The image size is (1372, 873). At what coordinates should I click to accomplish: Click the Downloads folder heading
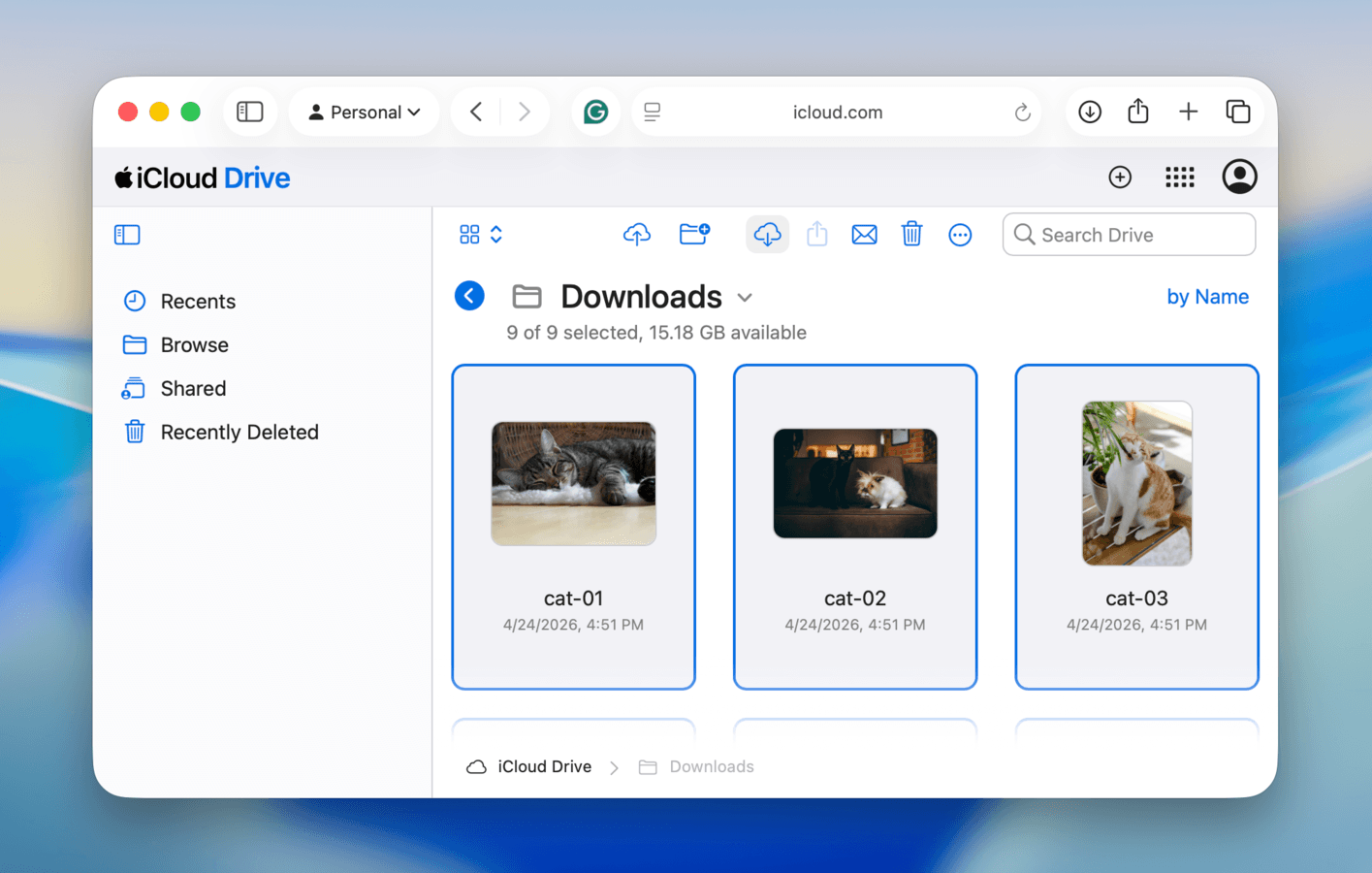point(641,296)
